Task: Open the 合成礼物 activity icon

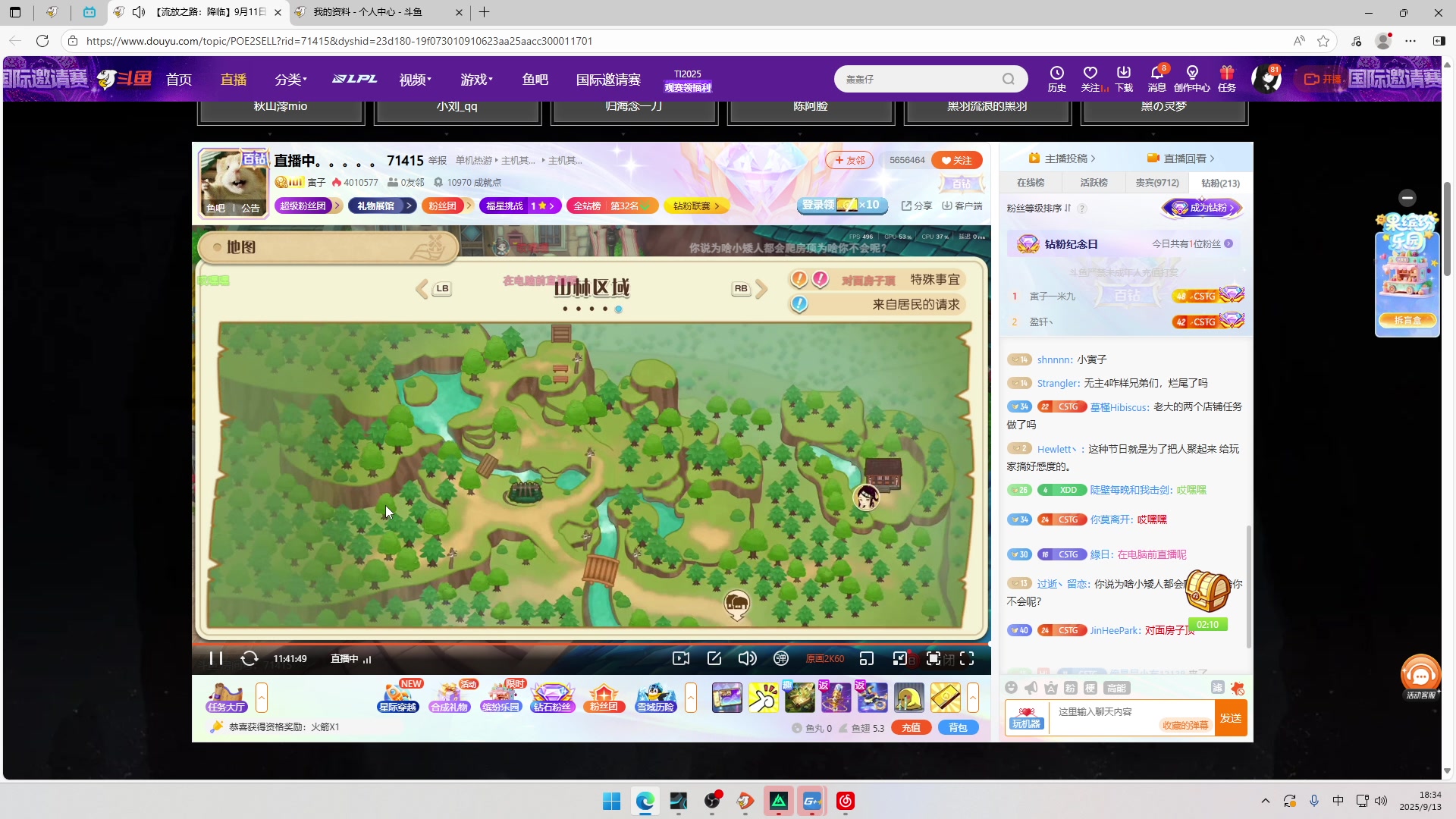Action: tap(450, 698)
